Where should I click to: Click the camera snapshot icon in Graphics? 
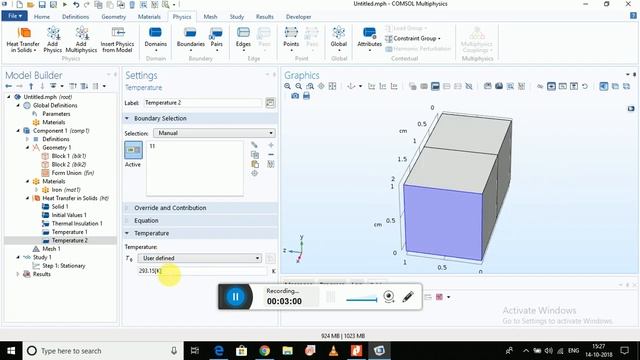tap(295, 96)
